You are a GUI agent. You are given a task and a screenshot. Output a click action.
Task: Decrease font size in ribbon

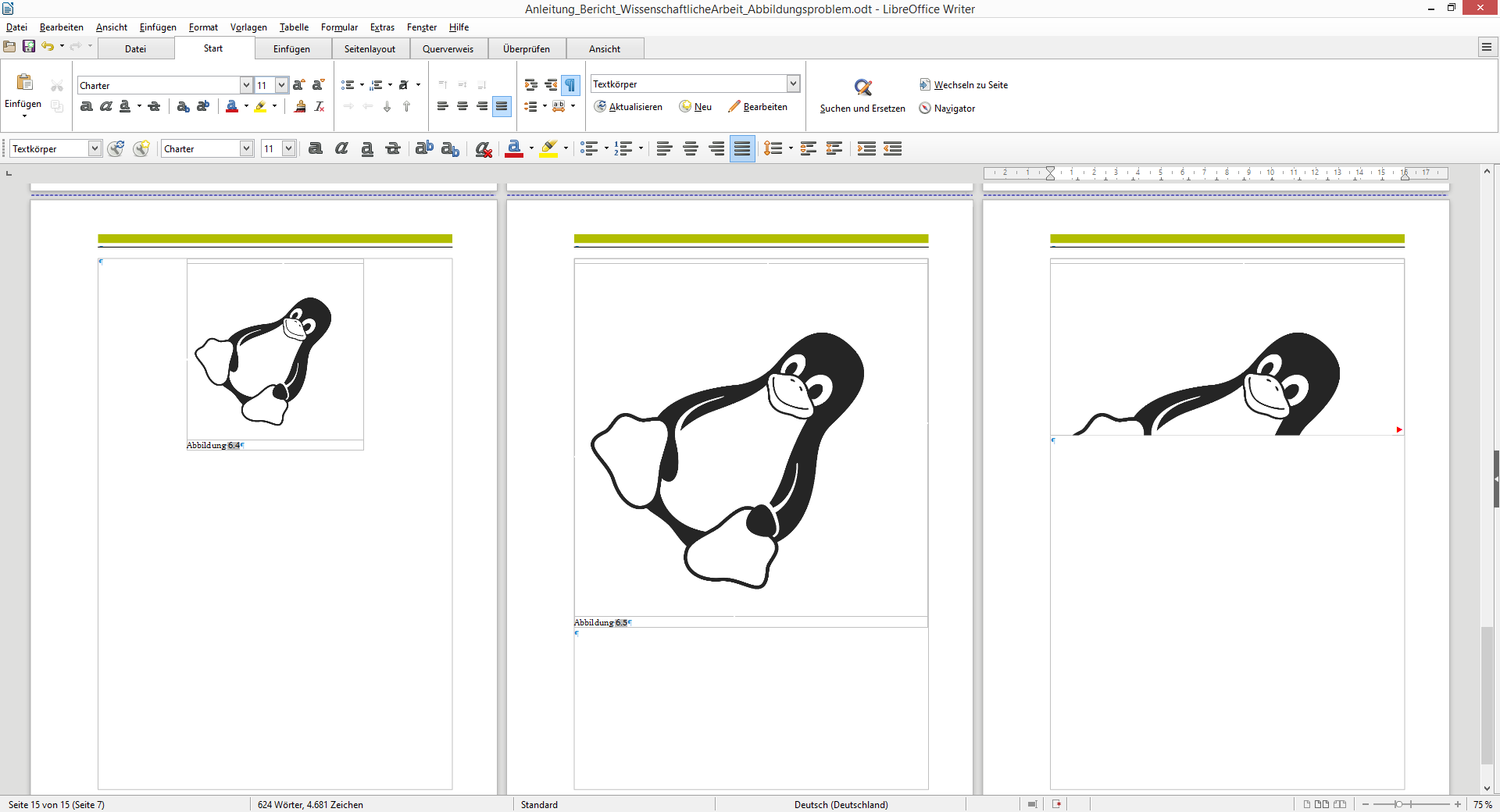318,85
